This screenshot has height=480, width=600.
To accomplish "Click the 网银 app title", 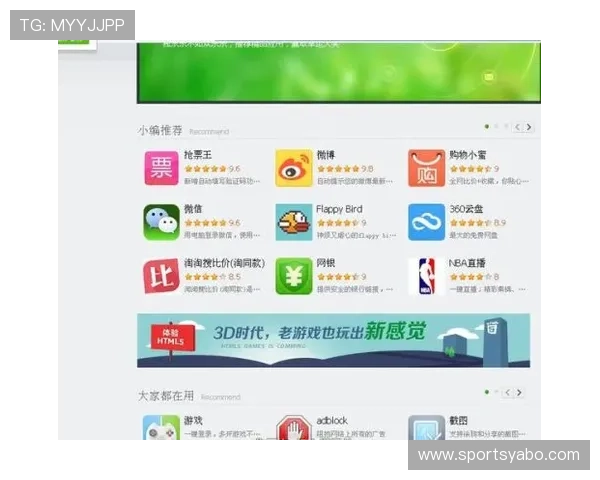I will point(326,263).
